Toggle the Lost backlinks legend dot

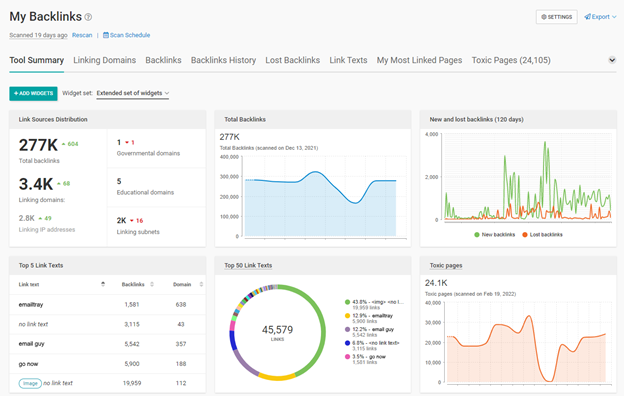pos(525,234)
